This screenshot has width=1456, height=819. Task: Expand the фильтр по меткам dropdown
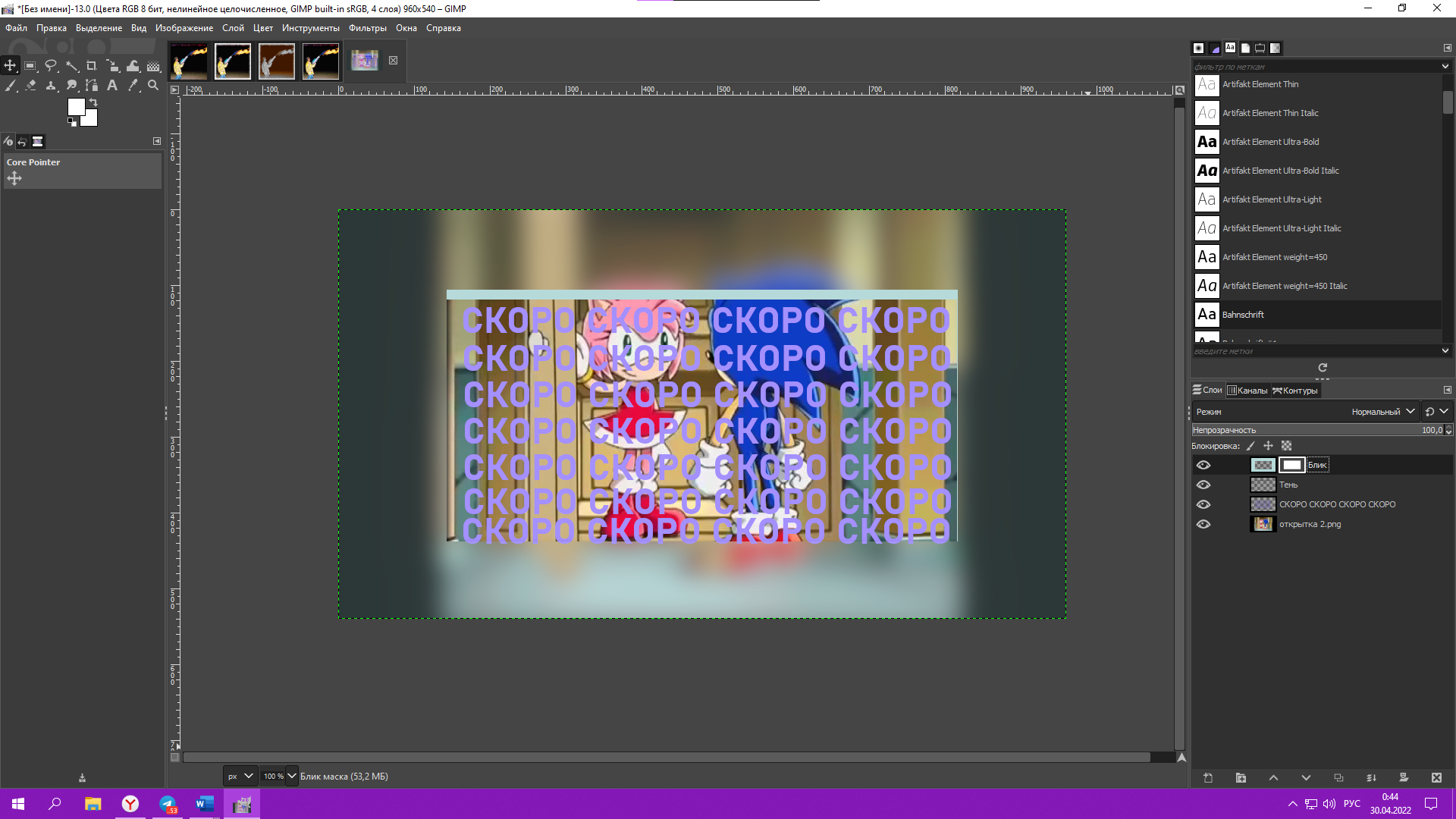point(1445,67)
